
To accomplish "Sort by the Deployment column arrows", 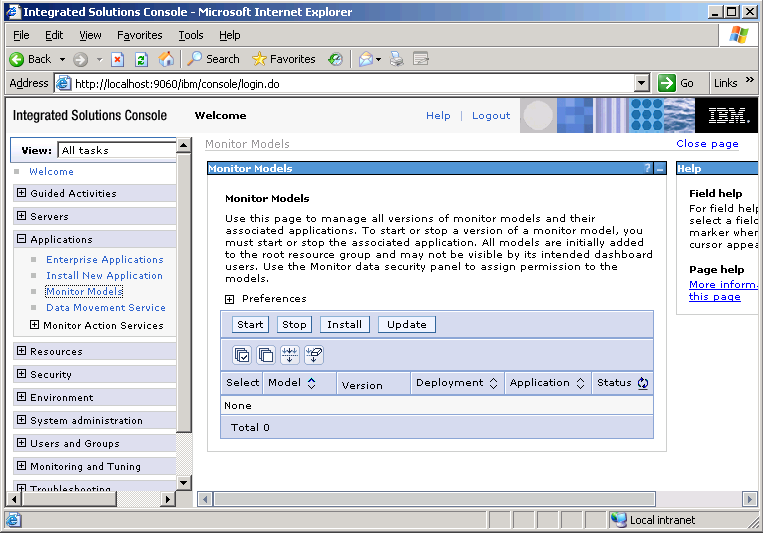I will 493,383.
